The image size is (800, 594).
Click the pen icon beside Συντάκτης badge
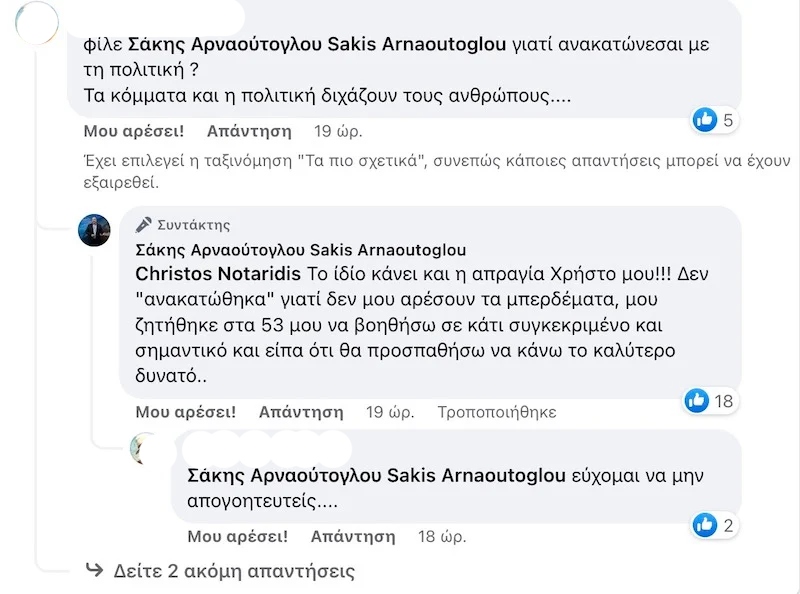tap(144, 225)
